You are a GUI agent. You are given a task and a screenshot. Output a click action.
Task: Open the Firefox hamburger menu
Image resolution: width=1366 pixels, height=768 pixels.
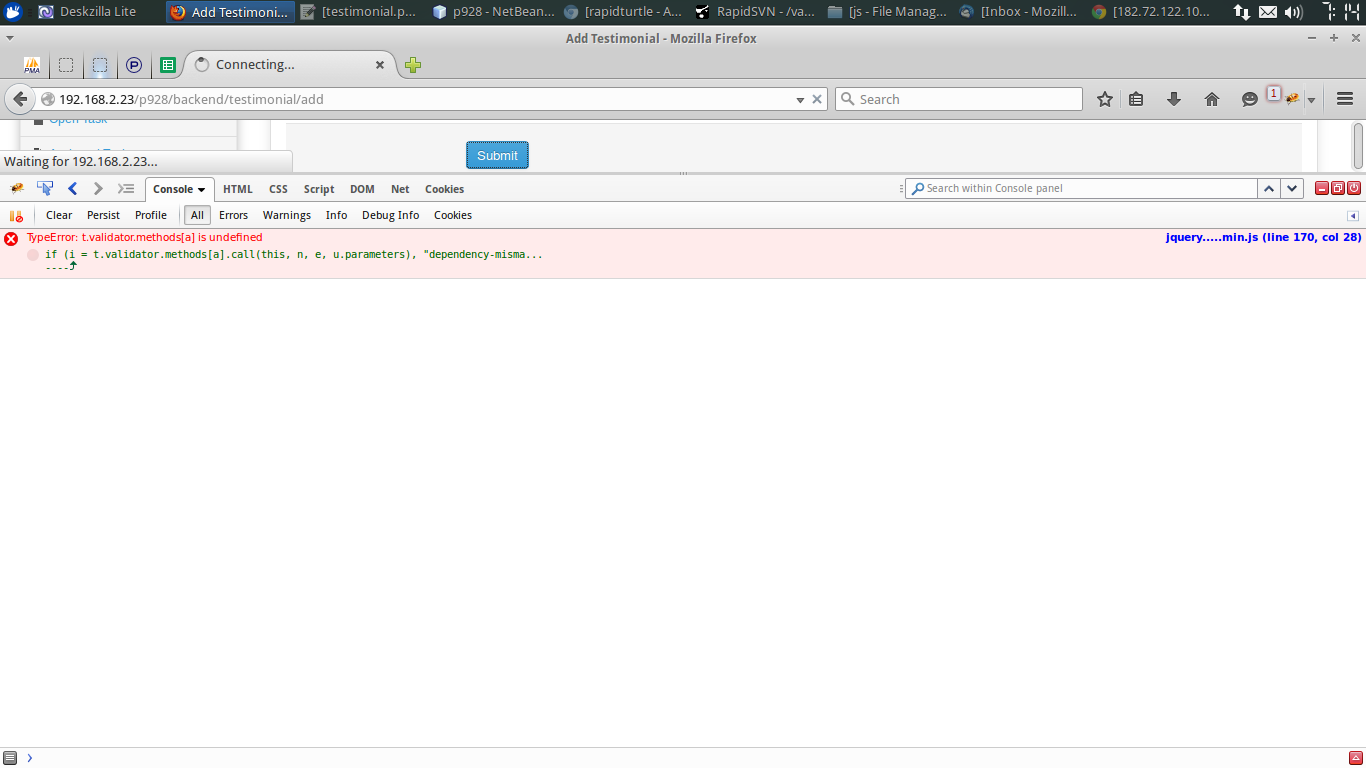coord(1345,99)
